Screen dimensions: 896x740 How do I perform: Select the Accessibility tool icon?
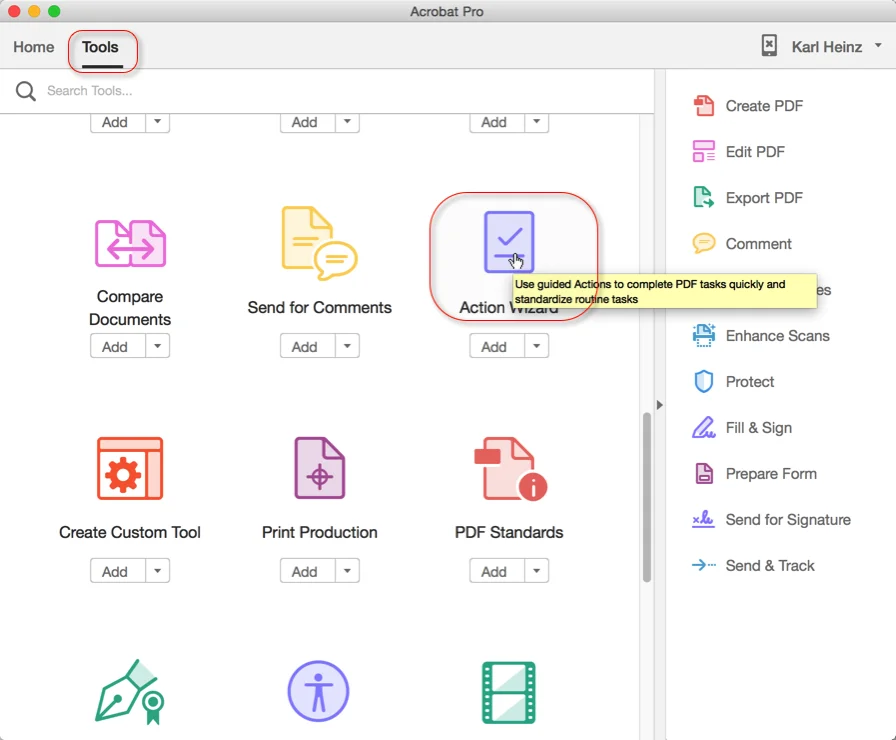(x=318, y=690)
